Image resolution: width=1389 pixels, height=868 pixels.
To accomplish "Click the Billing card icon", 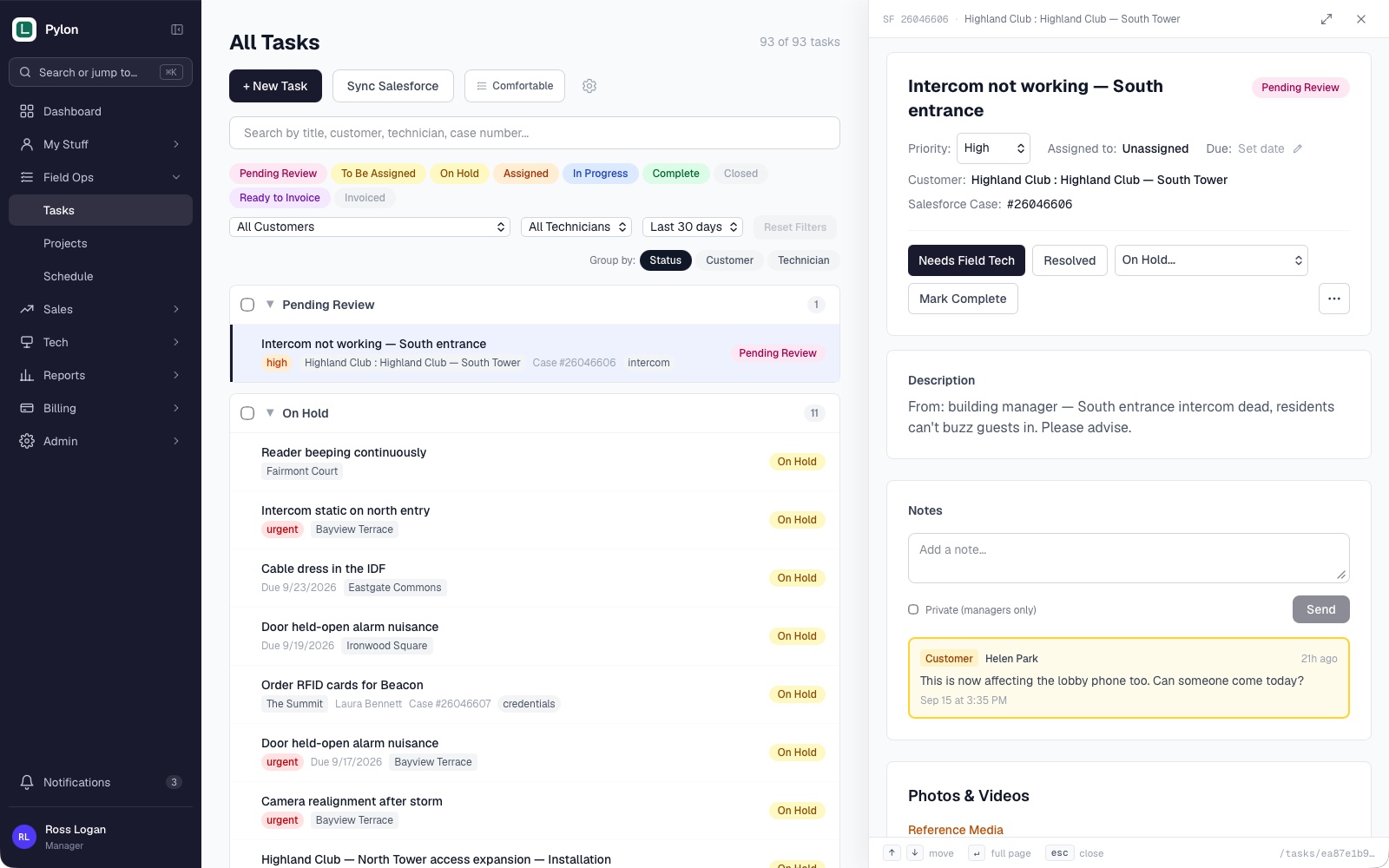I will click(27, 408).
